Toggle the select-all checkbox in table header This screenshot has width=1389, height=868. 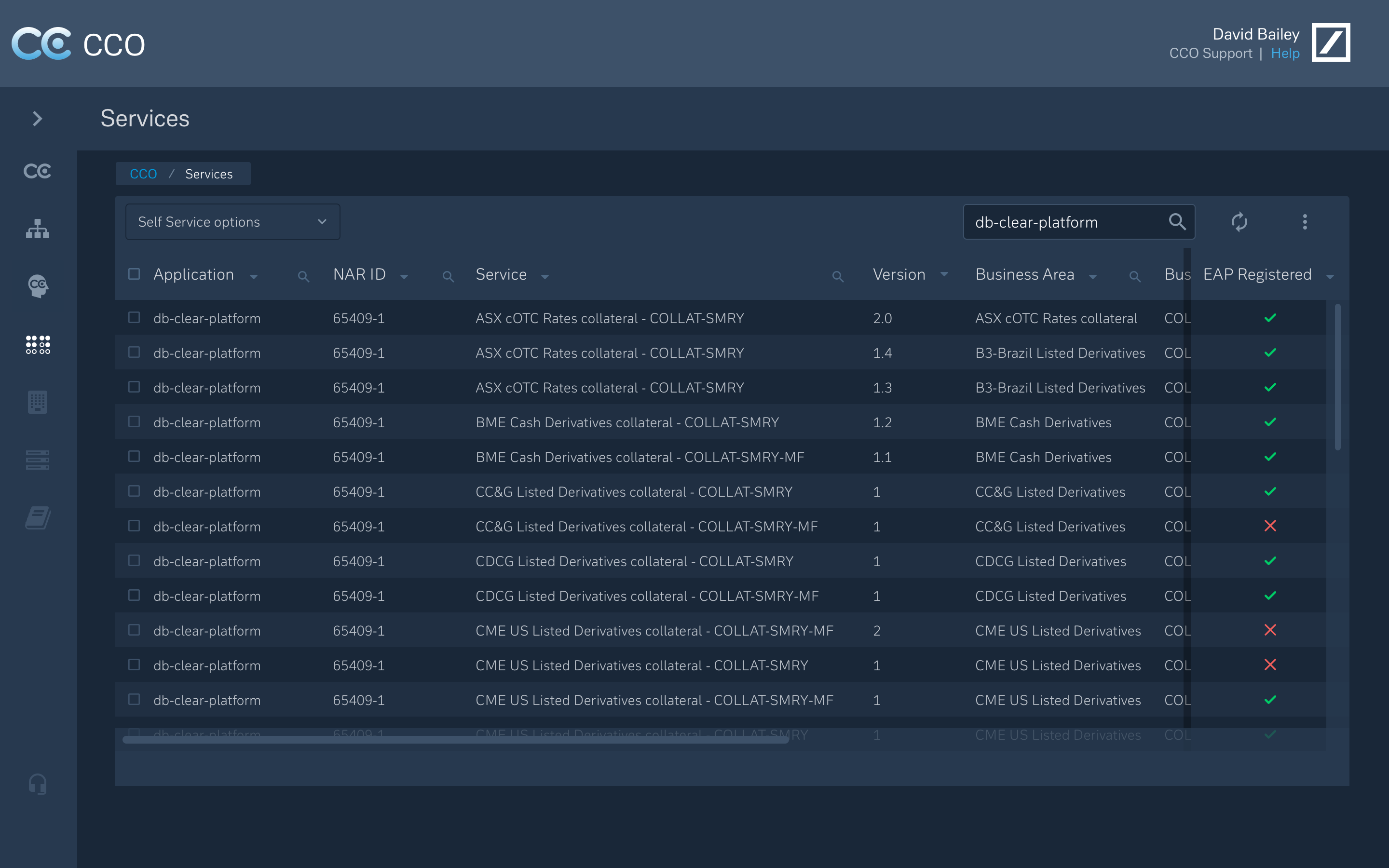(x=134, y=274)
